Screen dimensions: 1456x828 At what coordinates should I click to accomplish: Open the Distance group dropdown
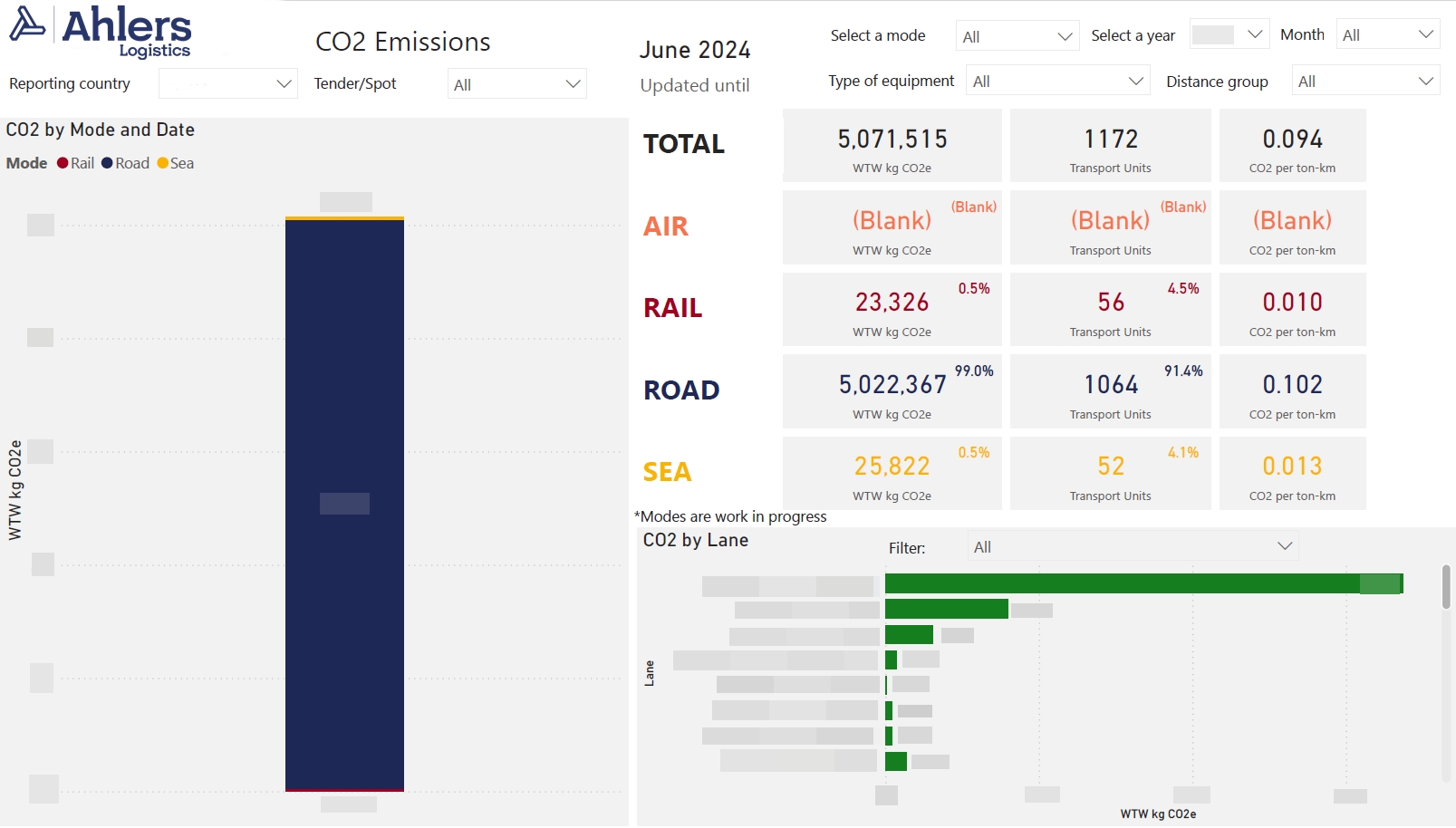(1365, 81)
